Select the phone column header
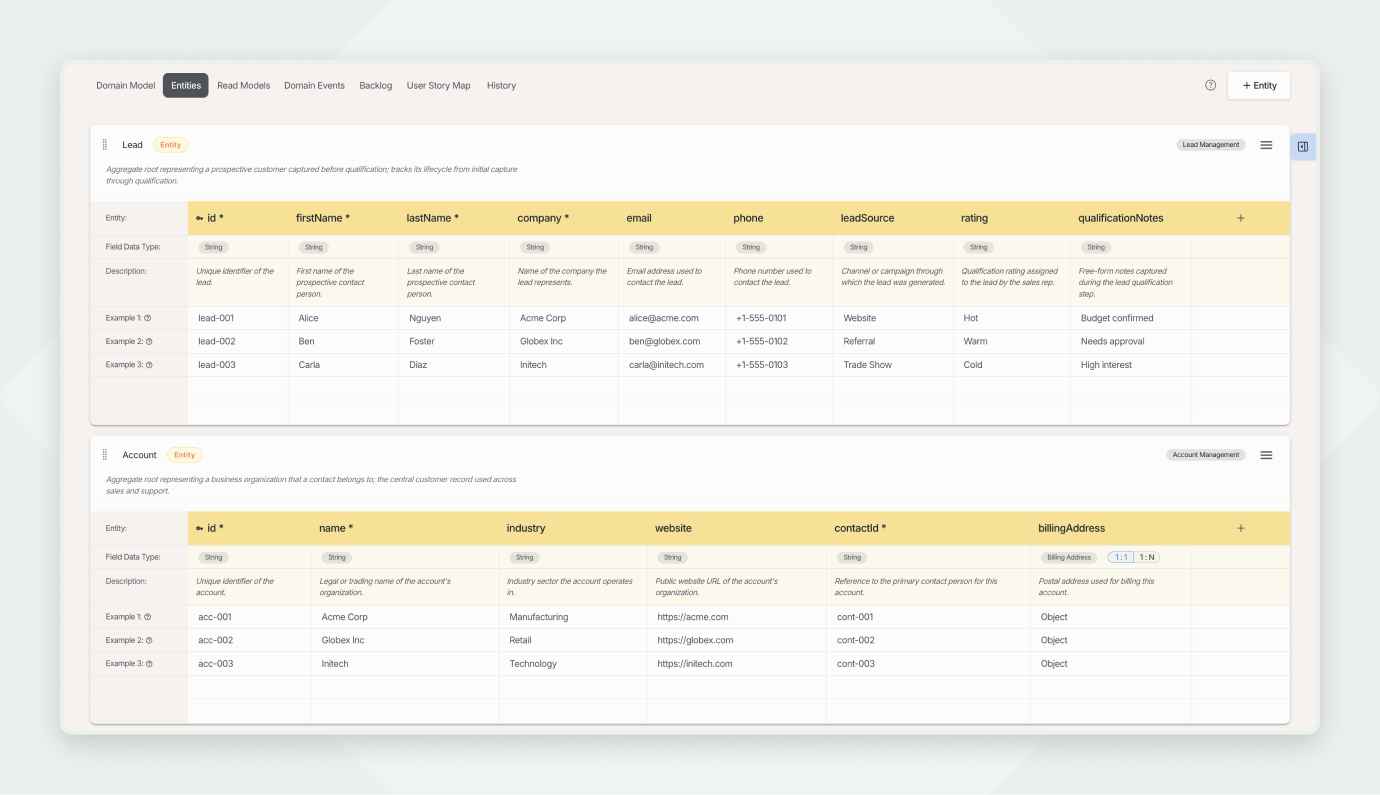 pos(779,218)
